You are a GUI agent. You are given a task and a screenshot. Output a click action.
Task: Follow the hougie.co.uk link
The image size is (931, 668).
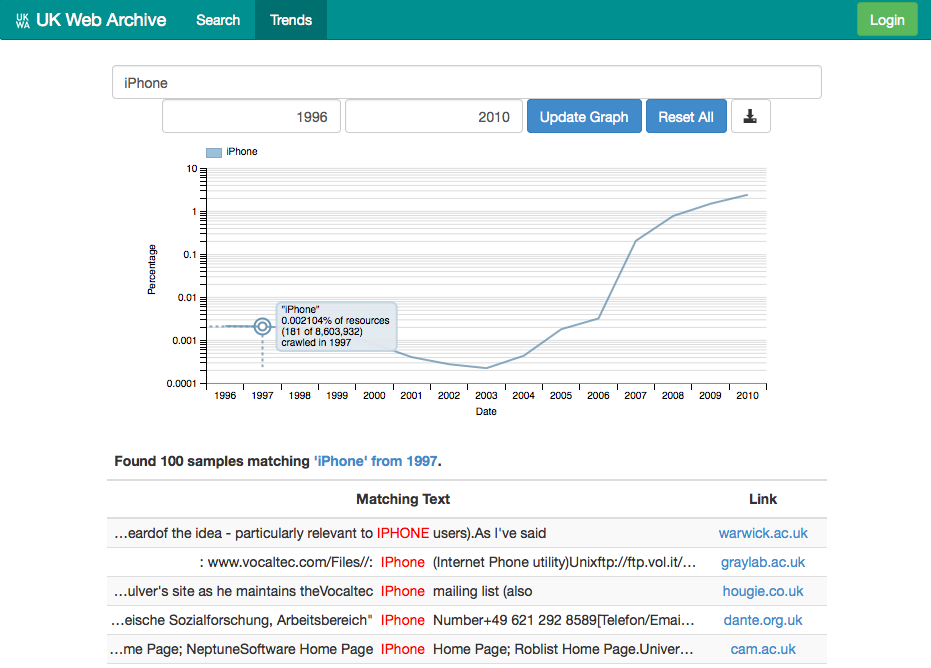pyautogui.click(x=763, y=591)
